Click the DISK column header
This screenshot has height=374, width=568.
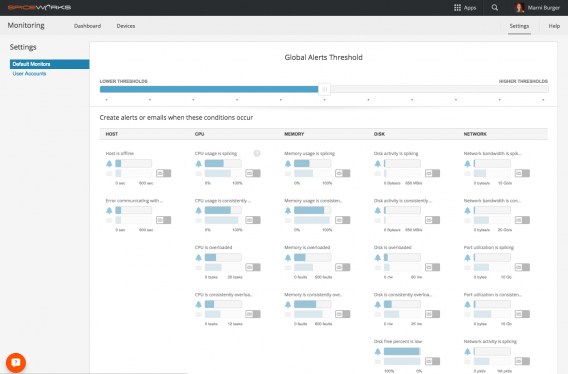379,134
